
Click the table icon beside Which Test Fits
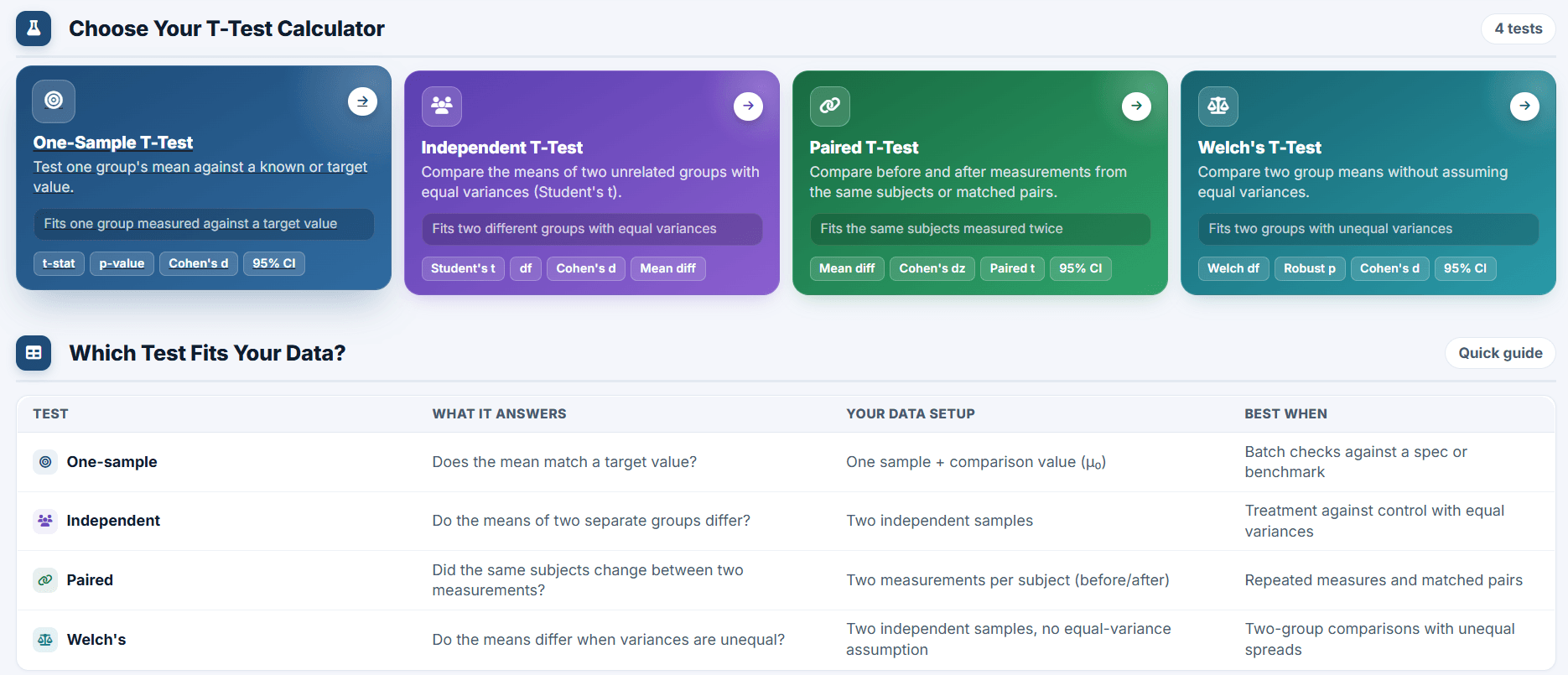coord(34,353)
